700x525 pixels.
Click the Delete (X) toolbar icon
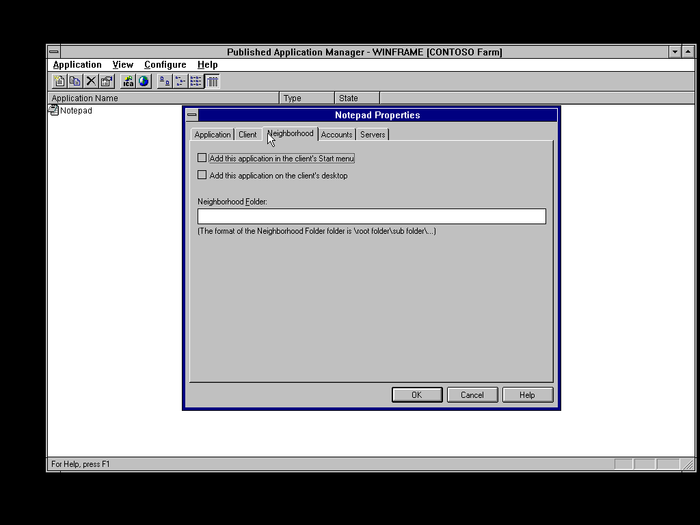tap(91, 81)
